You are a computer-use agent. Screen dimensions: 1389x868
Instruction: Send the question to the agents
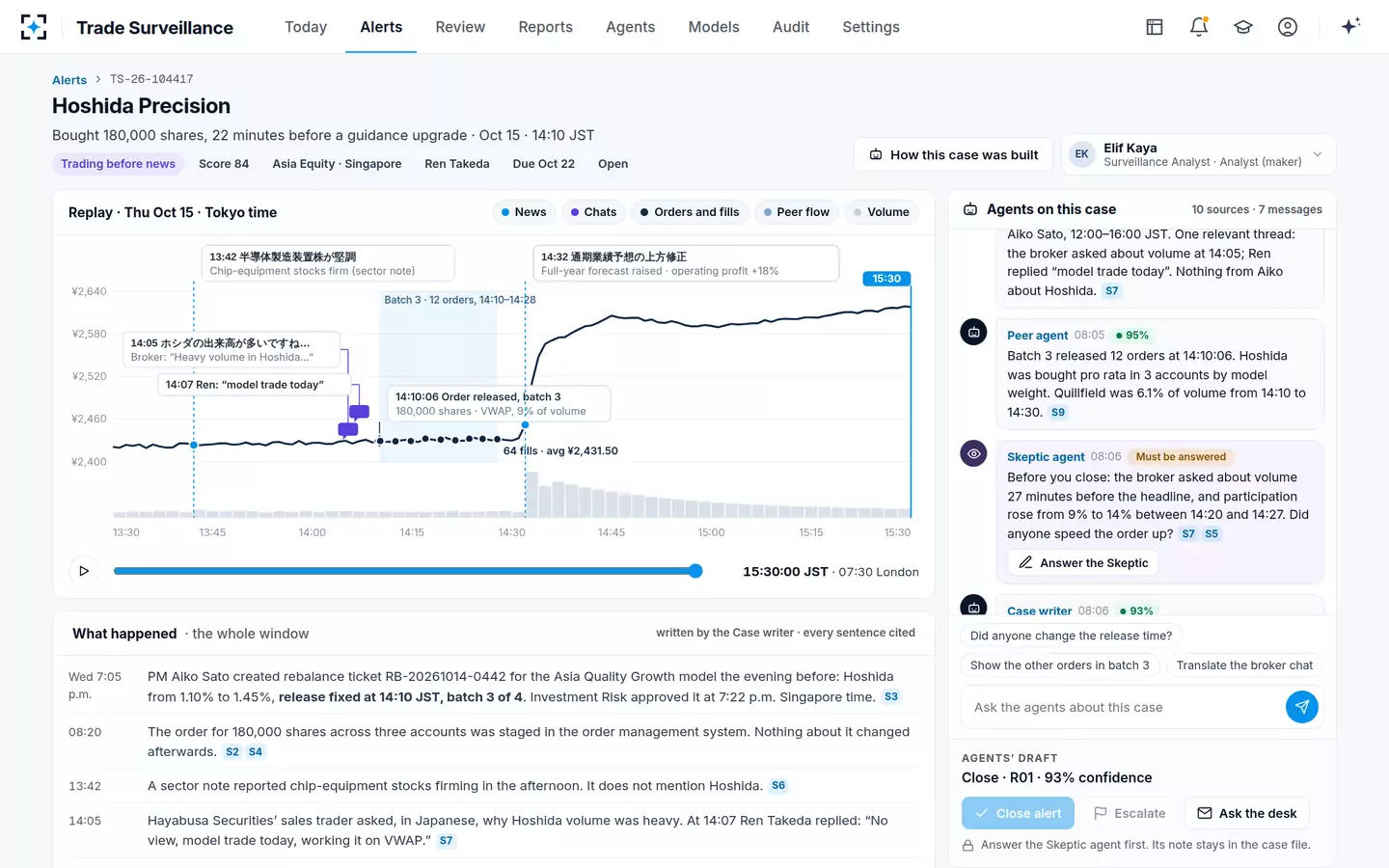[1302, 707]
